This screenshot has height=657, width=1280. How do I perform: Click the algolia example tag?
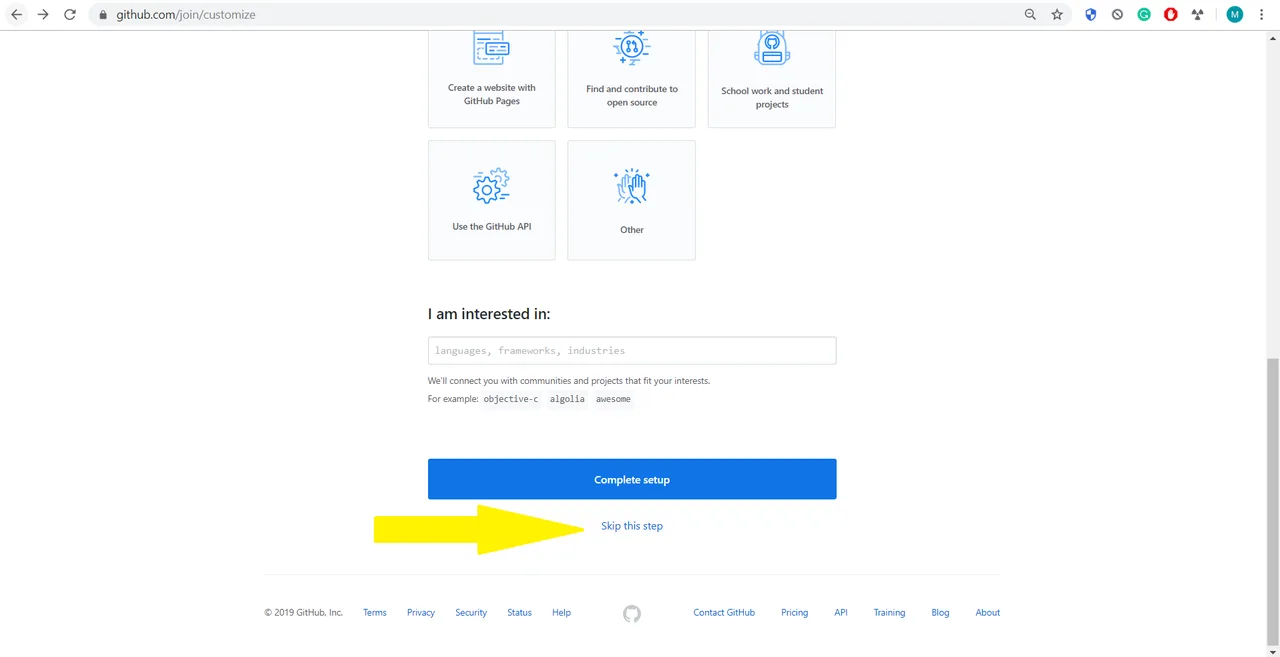[567, 399]
